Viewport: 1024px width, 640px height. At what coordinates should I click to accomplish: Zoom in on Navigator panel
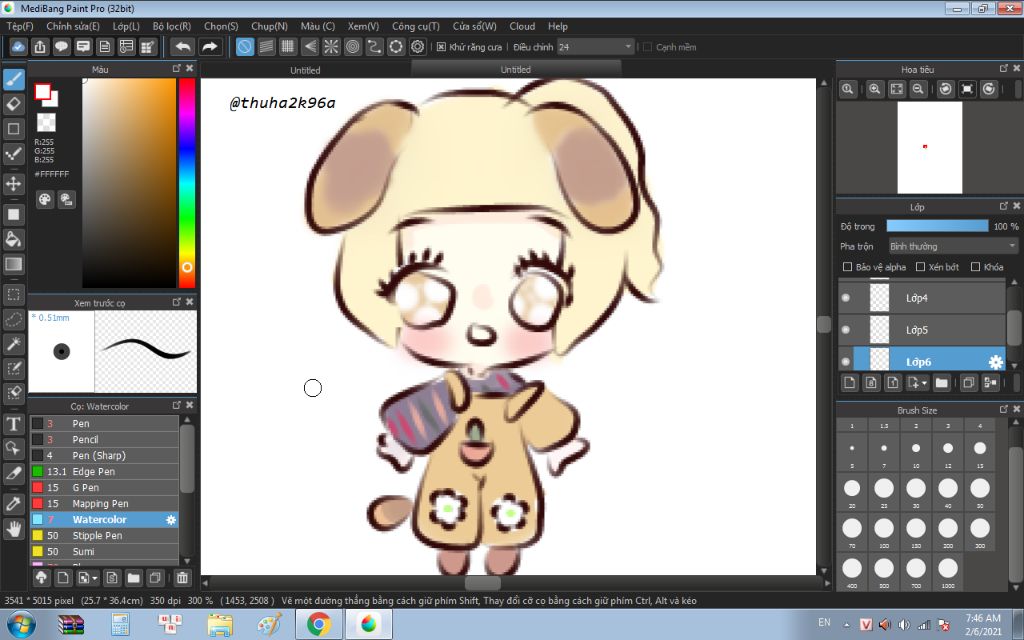874,89
